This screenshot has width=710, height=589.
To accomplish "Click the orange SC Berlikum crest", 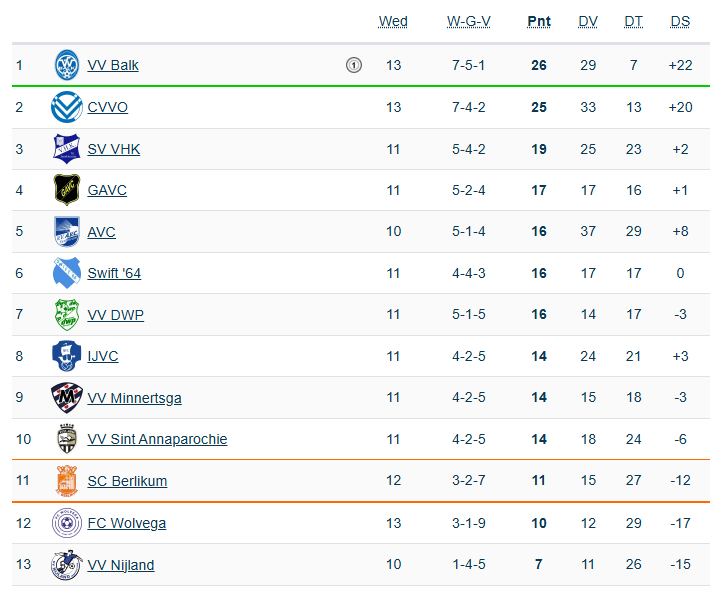I will [67, 481].
